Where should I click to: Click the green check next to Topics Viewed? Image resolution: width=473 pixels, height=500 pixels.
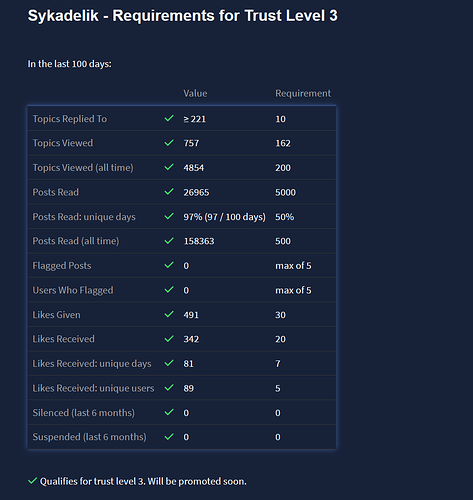click(x=169, y=143)
